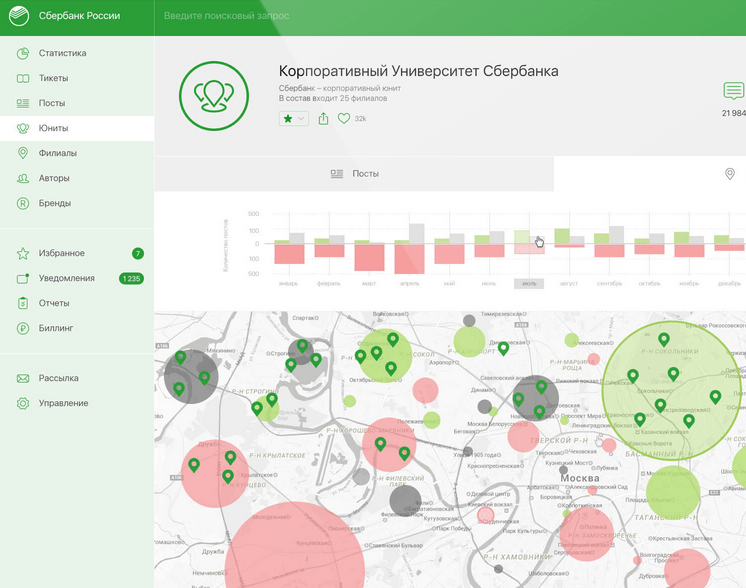Click the Юниты sidebar icon

[x=23, y=128]
